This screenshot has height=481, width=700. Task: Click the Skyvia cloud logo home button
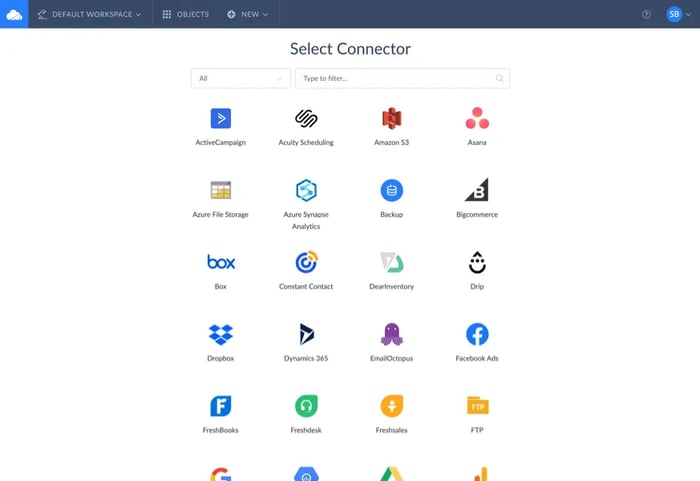coord(14,14)
